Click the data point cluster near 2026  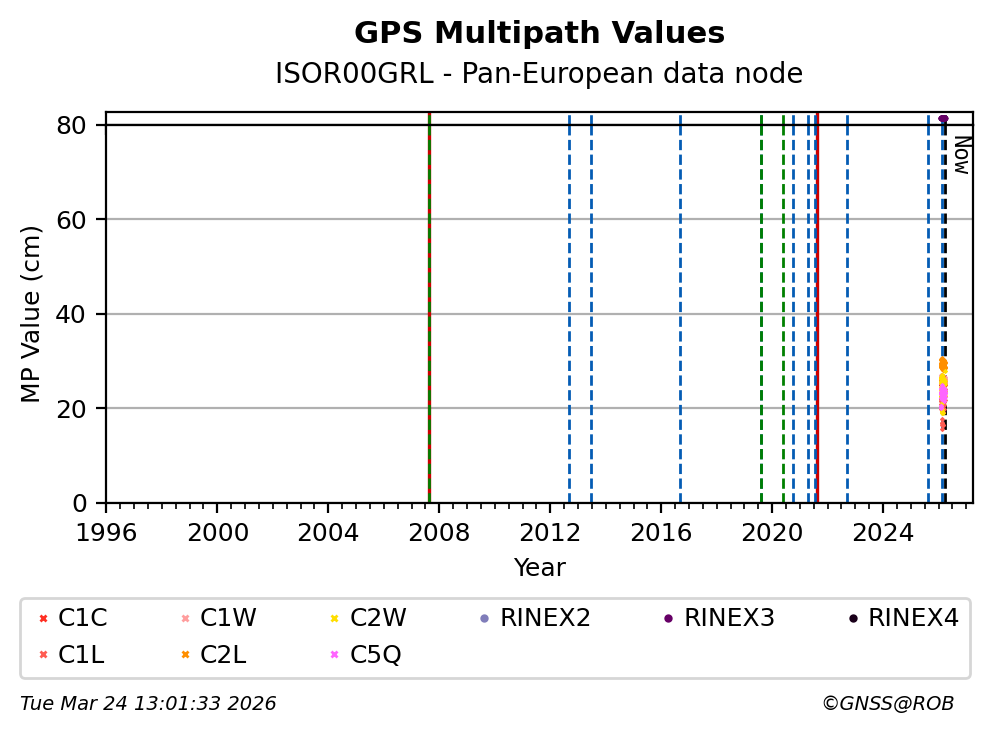point(942,390)
